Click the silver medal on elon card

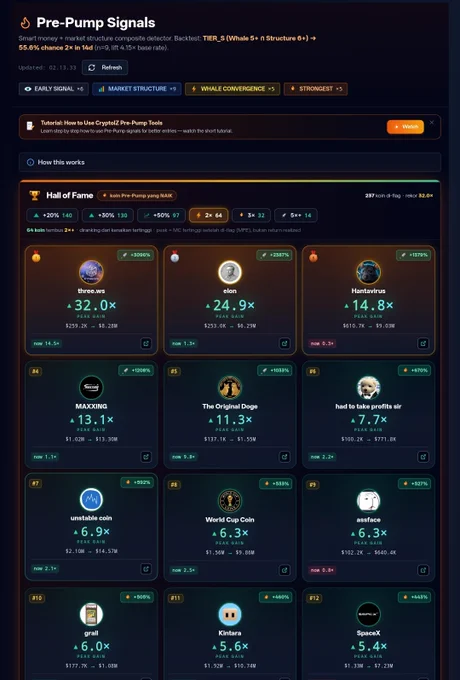[x=175, y=256]
